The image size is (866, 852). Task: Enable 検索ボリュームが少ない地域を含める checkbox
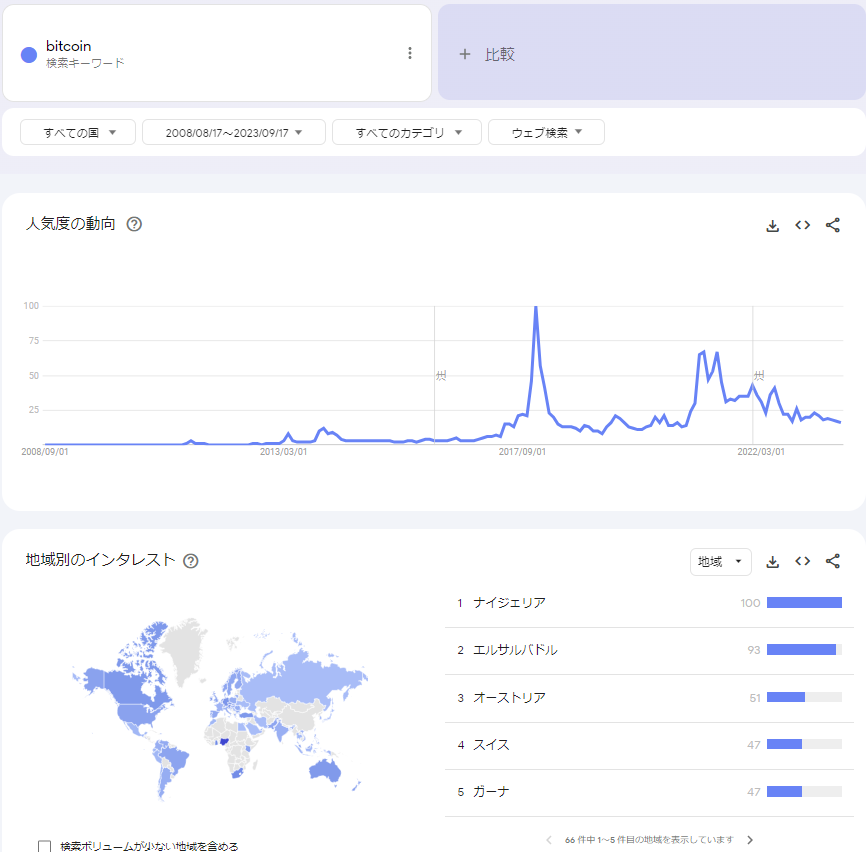click(x=44, y=846)
